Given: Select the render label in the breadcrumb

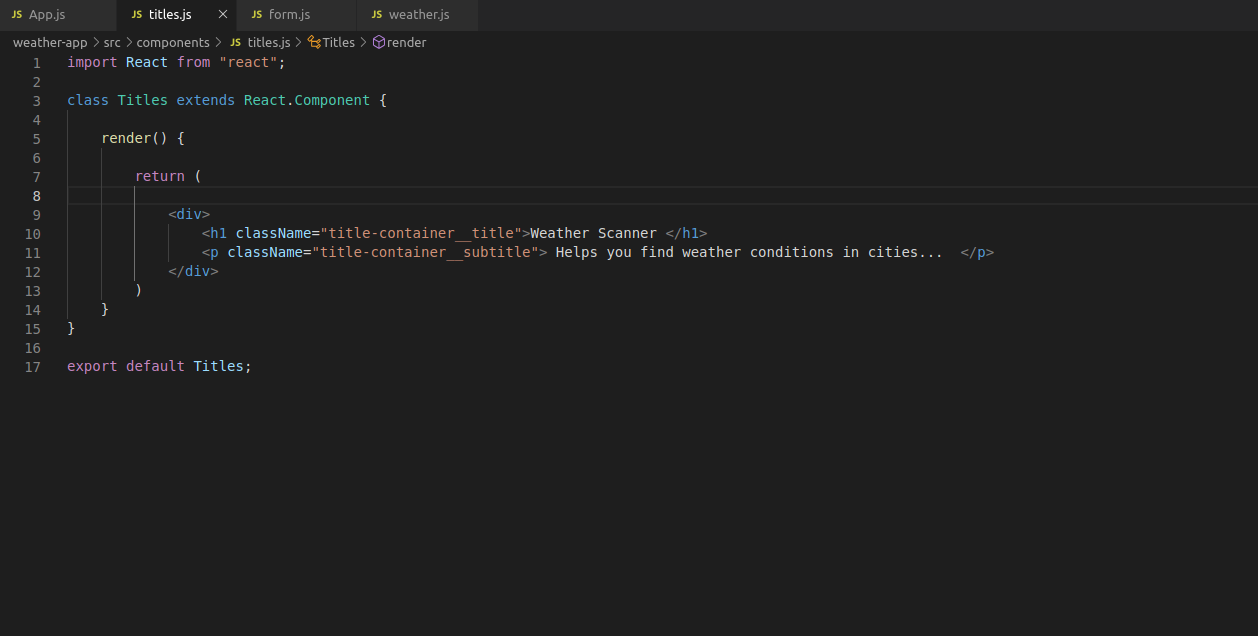Looking at the screenshot, I should (407, 43).
